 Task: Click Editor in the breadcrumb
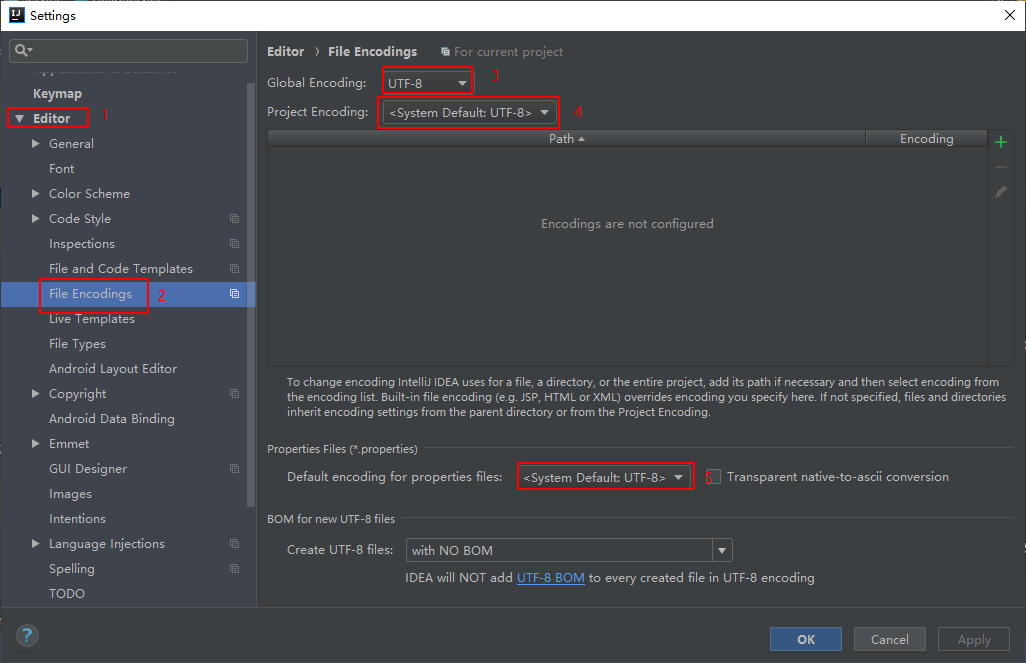point(285,52)
